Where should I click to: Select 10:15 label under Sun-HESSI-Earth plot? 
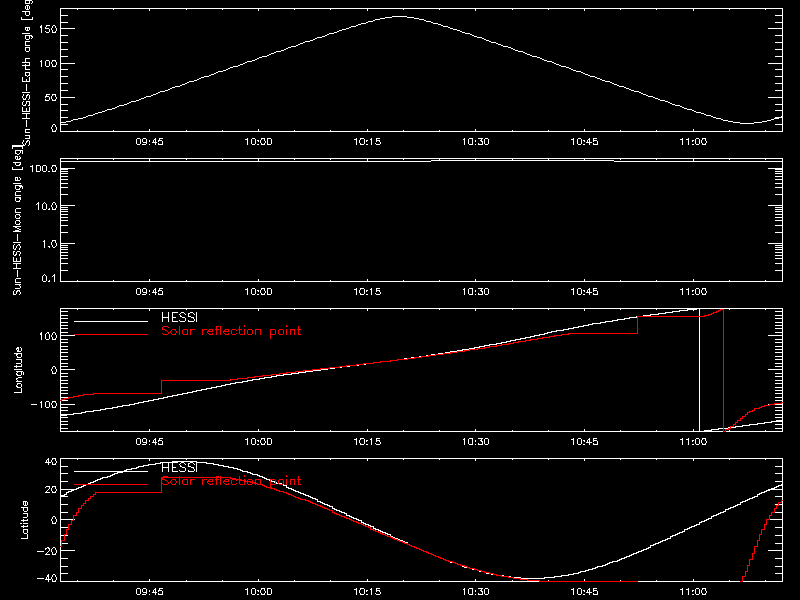(367, 142)
